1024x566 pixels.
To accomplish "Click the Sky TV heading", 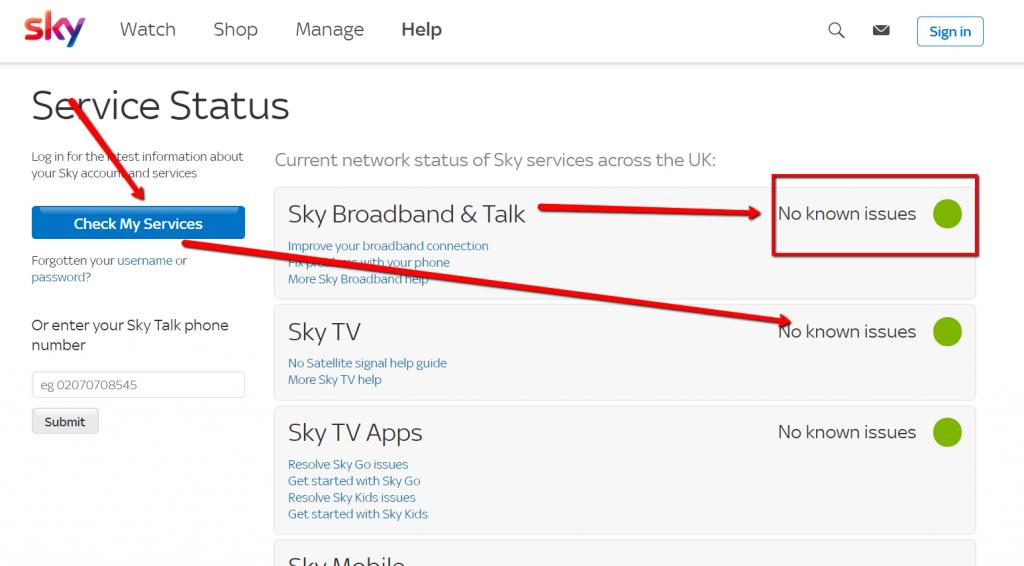I will point(325,332).
